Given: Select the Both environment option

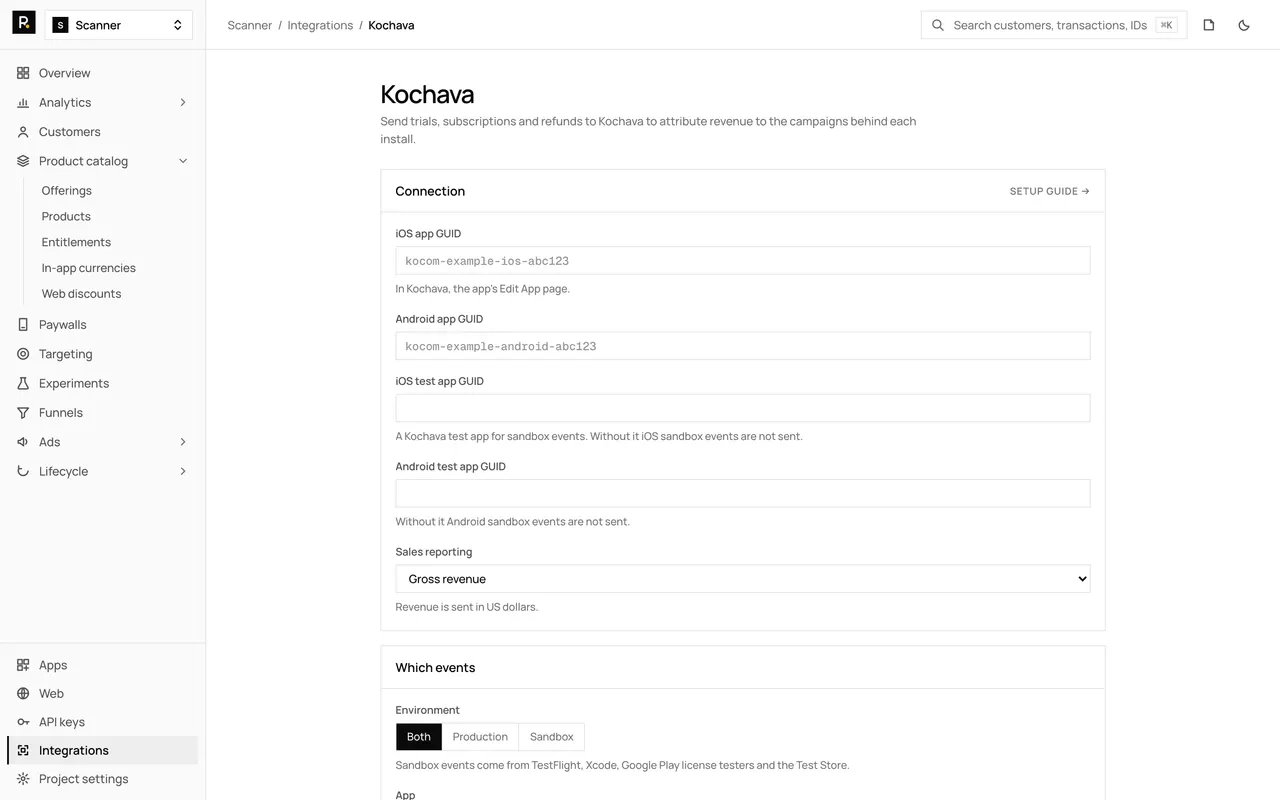Looking at the screenshot, I should 419,737.
